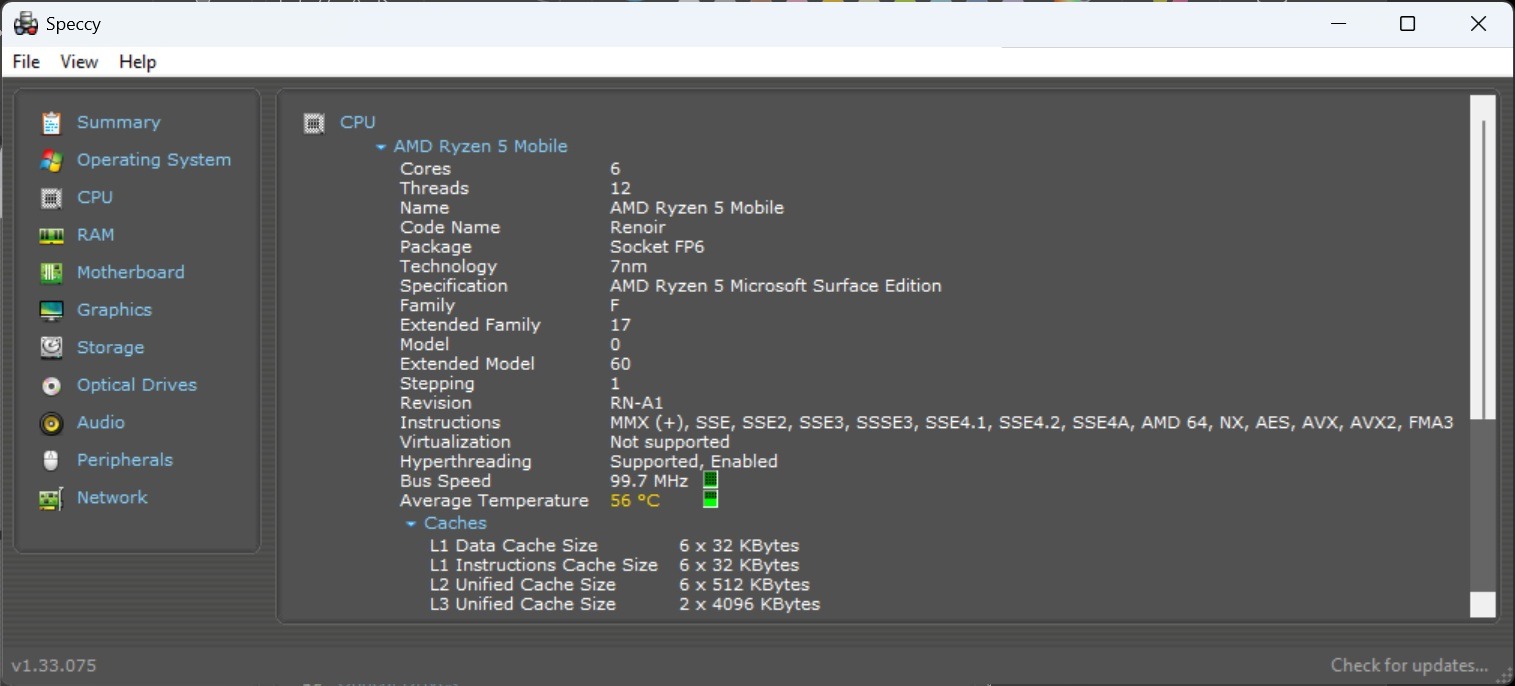The image size is (1515, 686).
Task: Open Operating System via Windows flag icon
Action: pyautogui.click(x=51, y=160)
